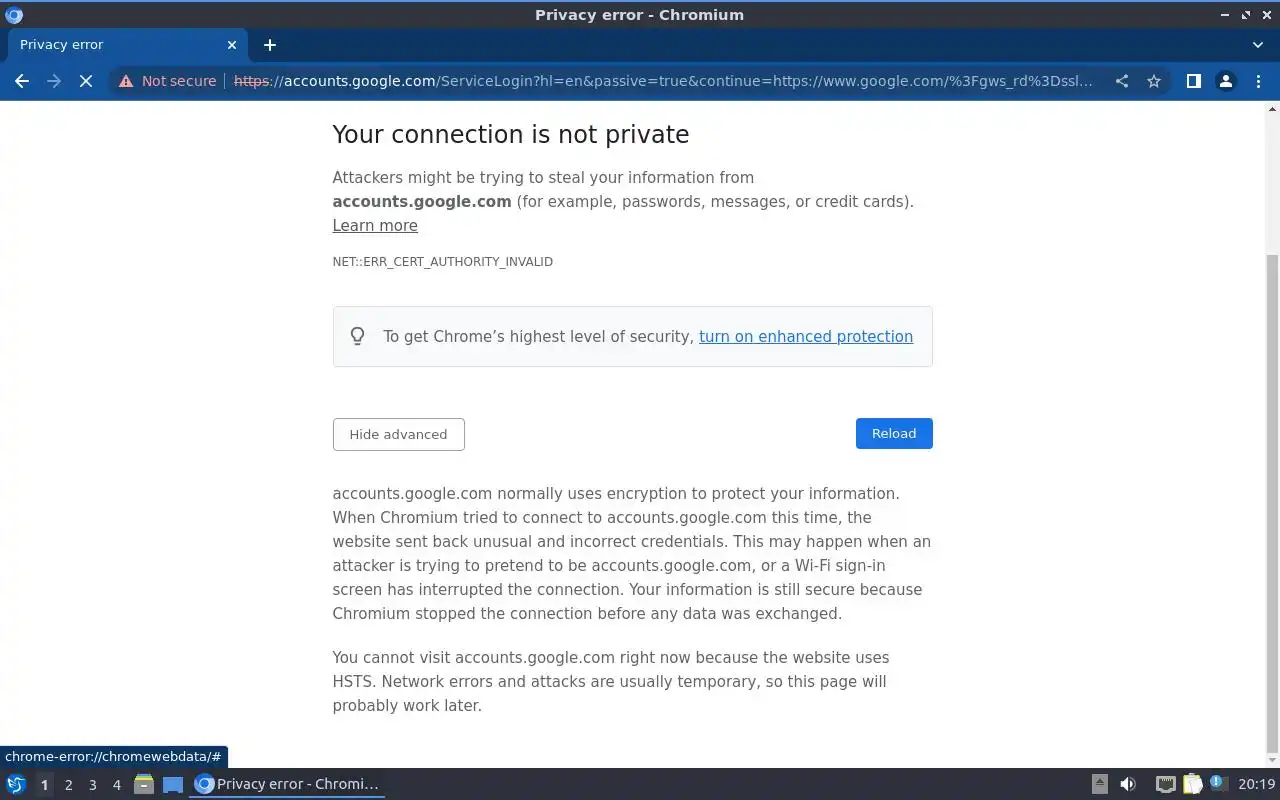This screenshot has width=1280, height=800.
Task: Switch to workspace 2
Action: (68, 785)
